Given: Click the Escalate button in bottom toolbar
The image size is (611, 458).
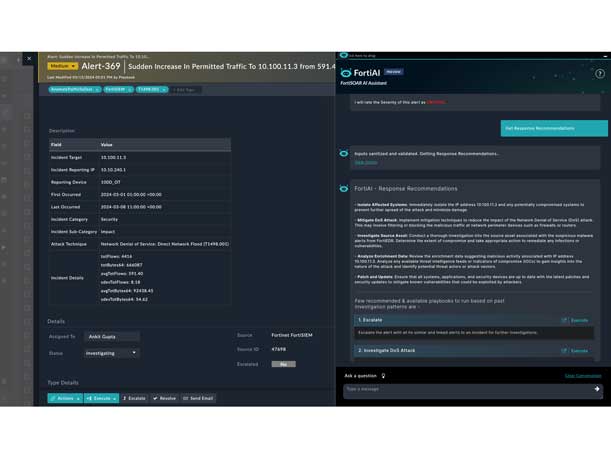Looking at the screenshot, I should [x=134, y=398].
